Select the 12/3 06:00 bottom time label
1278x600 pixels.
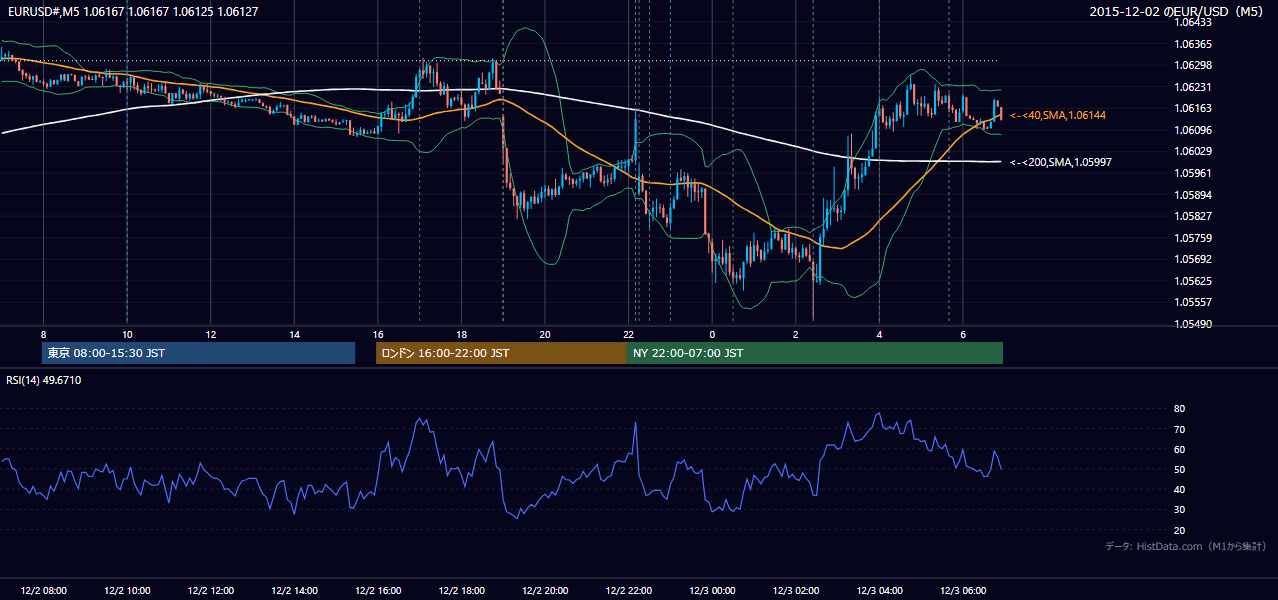click(963, 591)
